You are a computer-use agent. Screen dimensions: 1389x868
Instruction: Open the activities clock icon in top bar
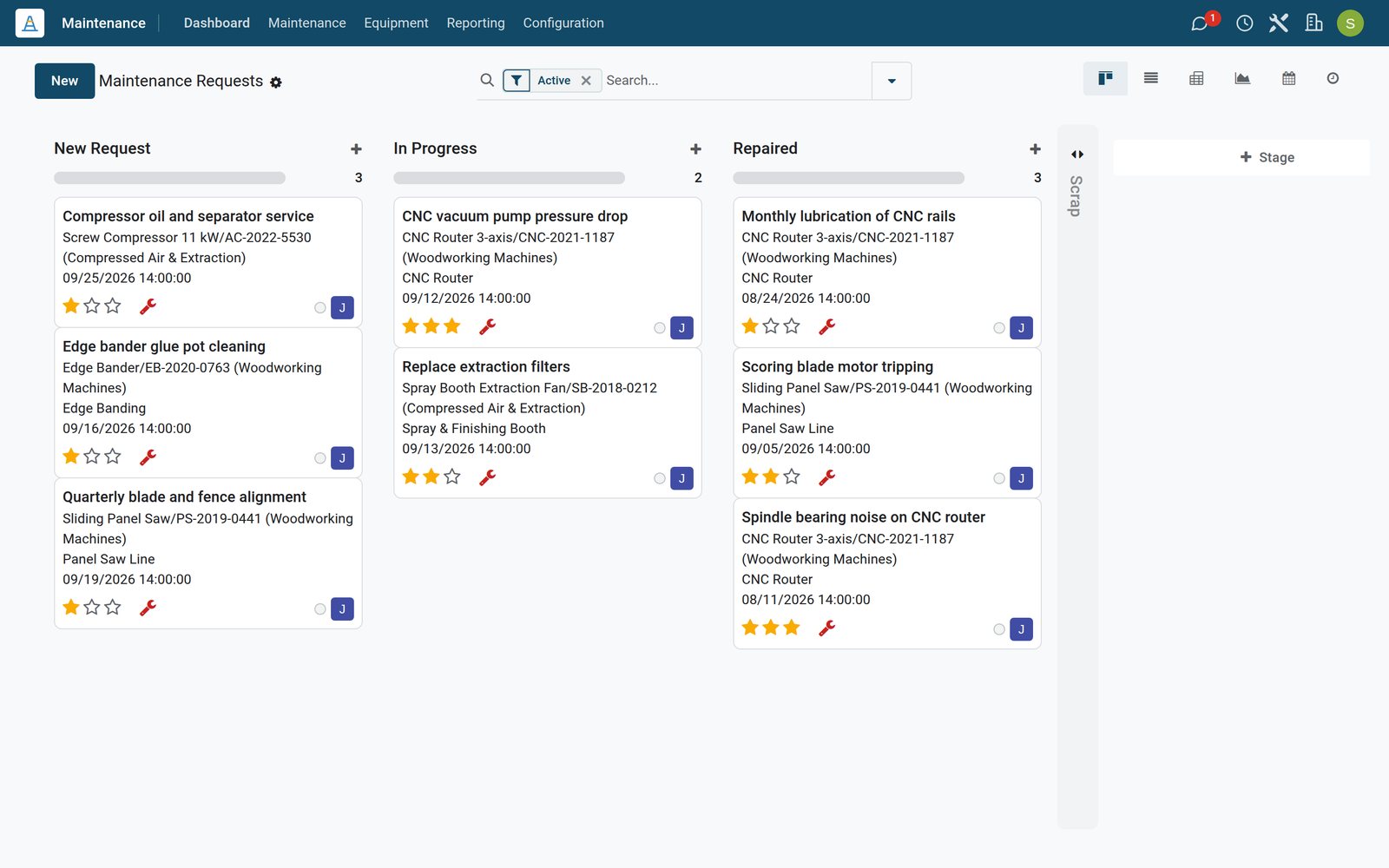click(1245, 23)
